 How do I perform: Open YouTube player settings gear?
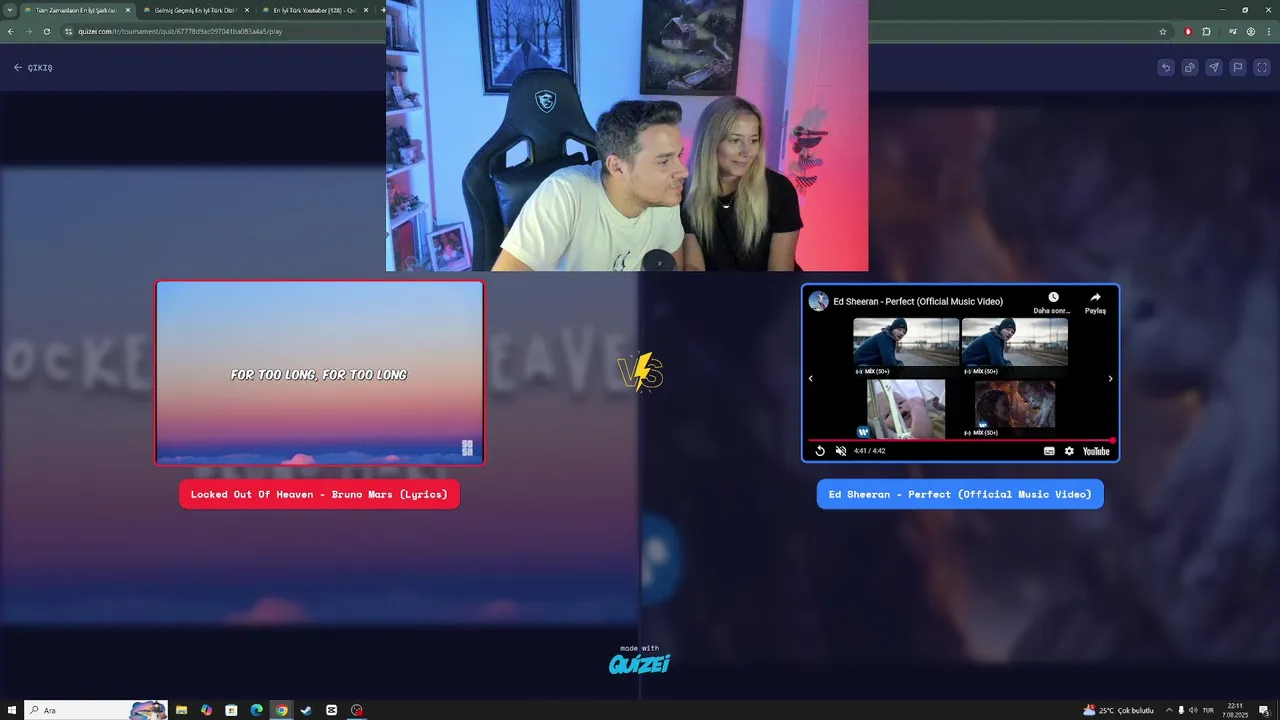click(1069, 451)
